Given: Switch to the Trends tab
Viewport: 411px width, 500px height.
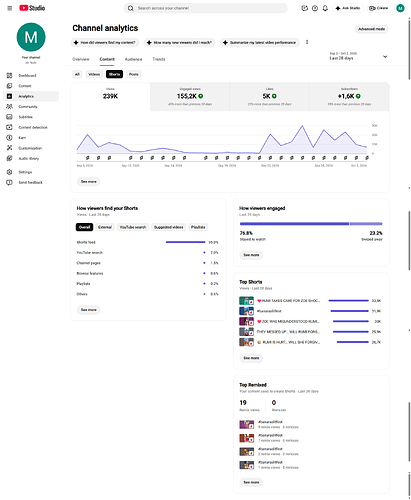Looking at the screenshot, I should click(159, 59).
